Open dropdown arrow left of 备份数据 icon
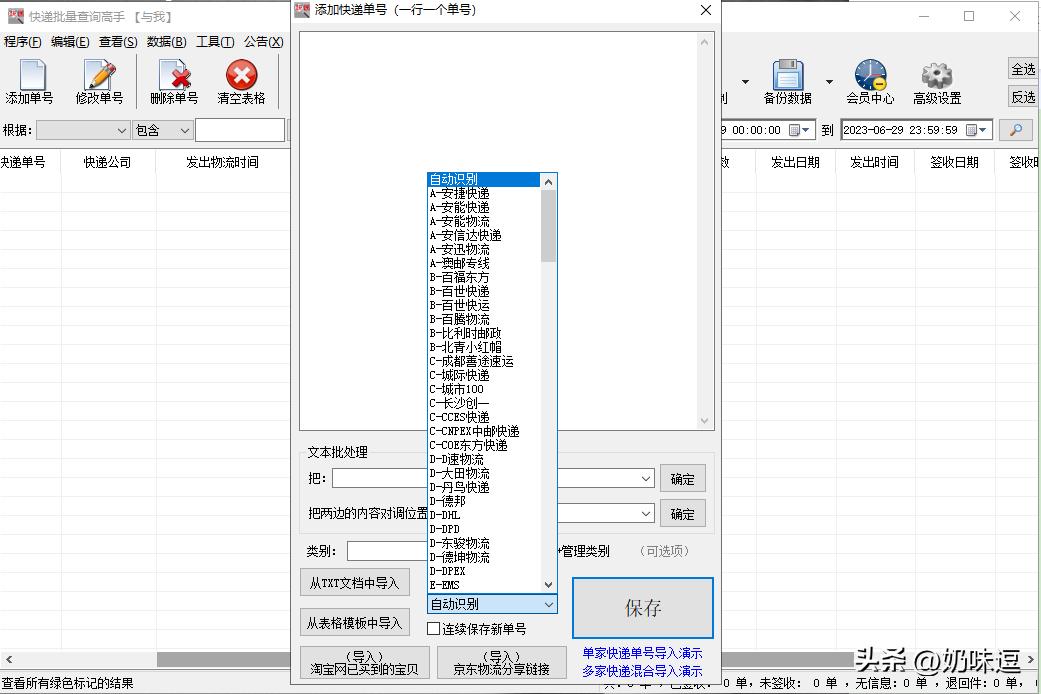This screenshot has width=1041, height=694. pos(745,82)
